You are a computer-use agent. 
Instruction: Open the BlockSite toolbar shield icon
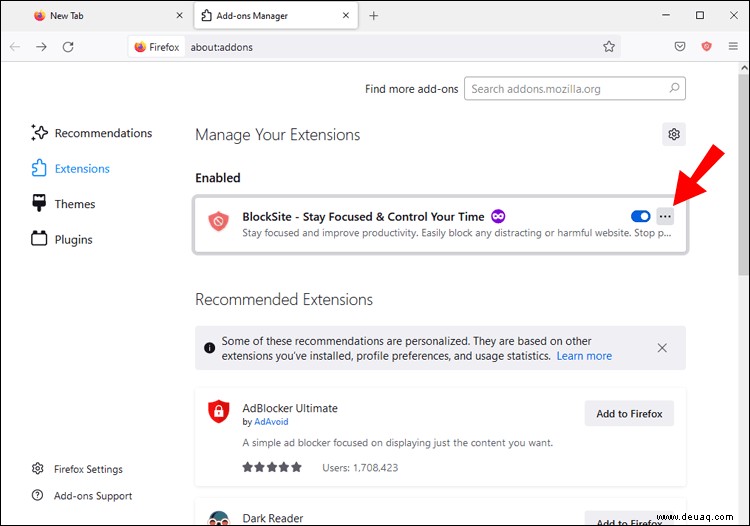tap(706, 46)
